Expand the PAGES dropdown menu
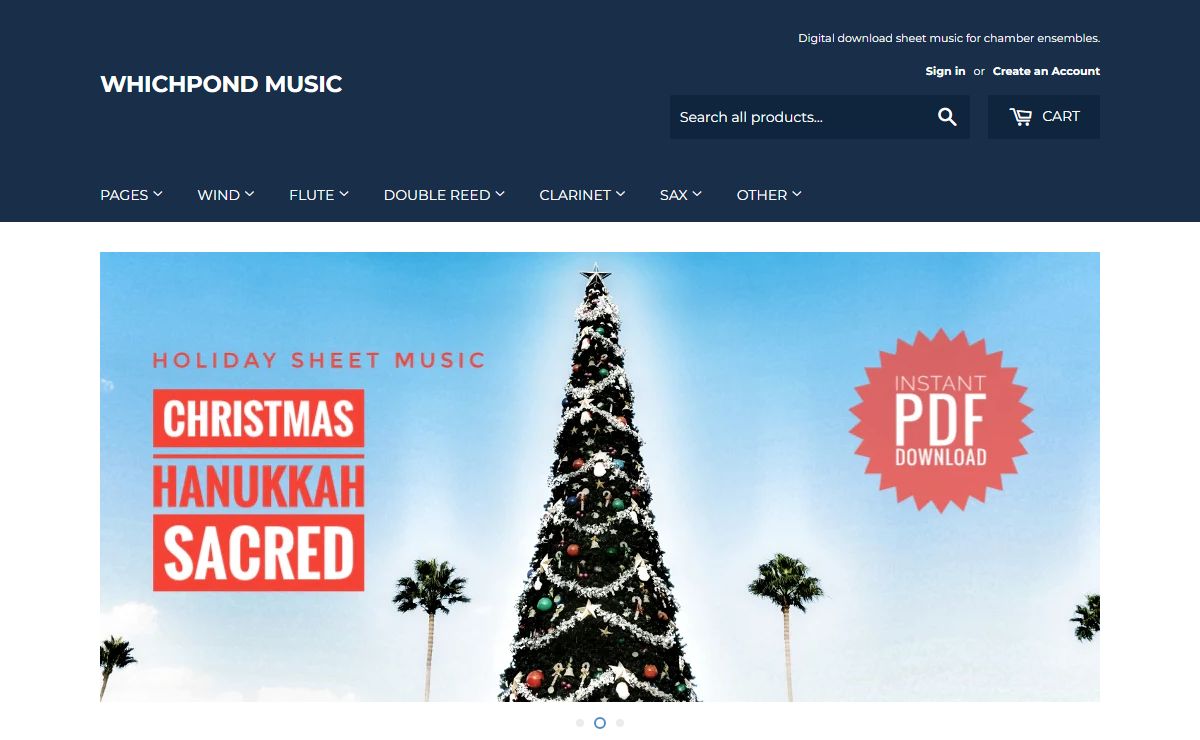Image resolution: width=1200 pixels, height=740 pixels. click(x=131, y=195)
